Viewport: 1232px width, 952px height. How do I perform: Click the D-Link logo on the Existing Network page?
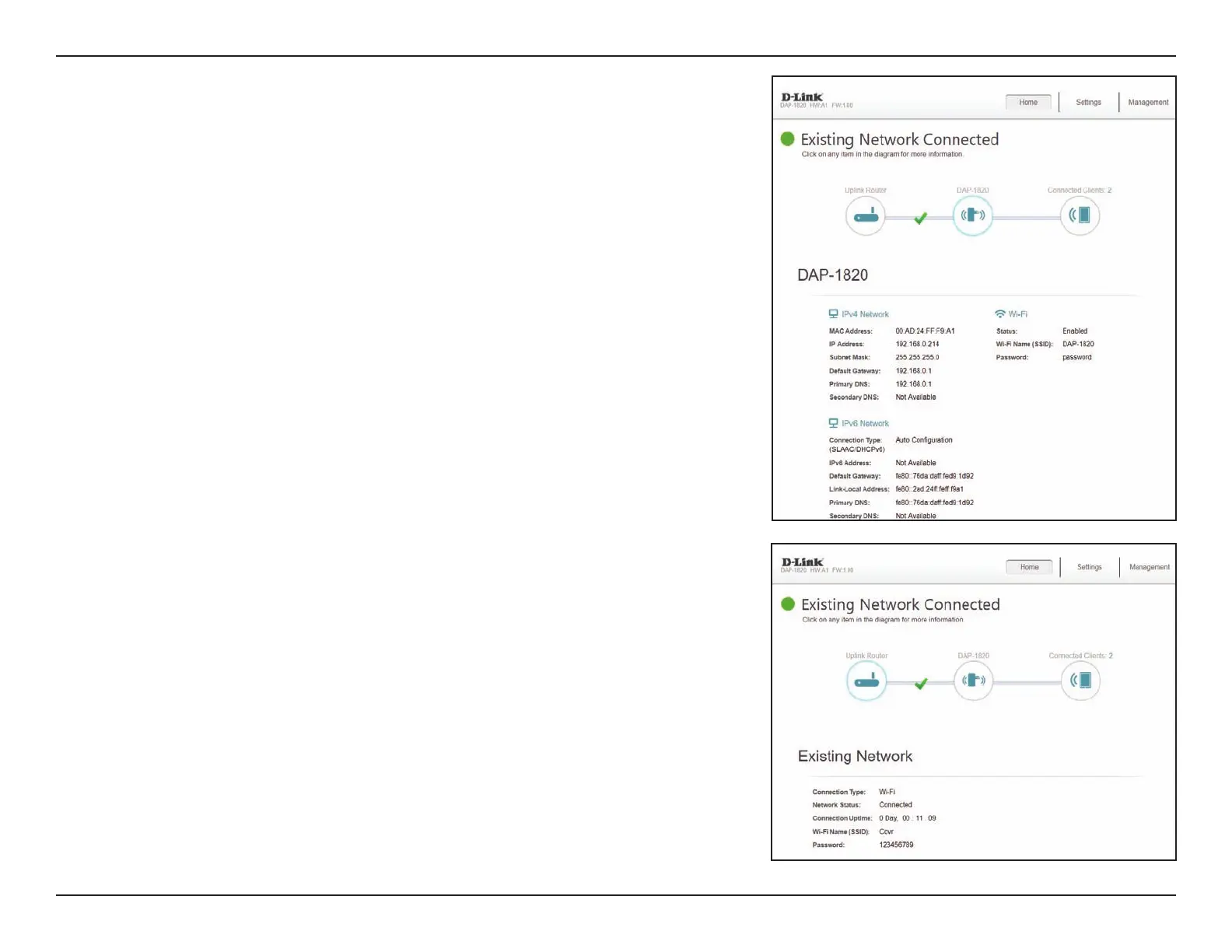tap(803, 562)
